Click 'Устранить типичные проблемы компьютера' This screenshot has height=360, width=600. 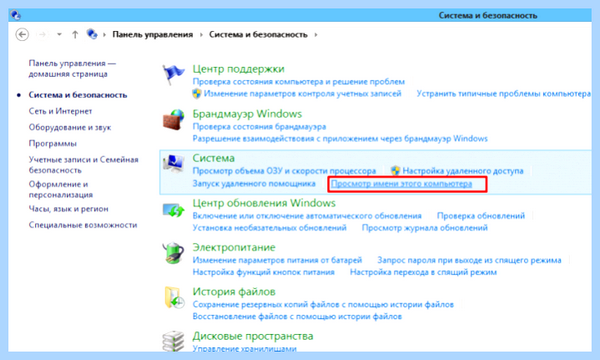tap(504, 94)
